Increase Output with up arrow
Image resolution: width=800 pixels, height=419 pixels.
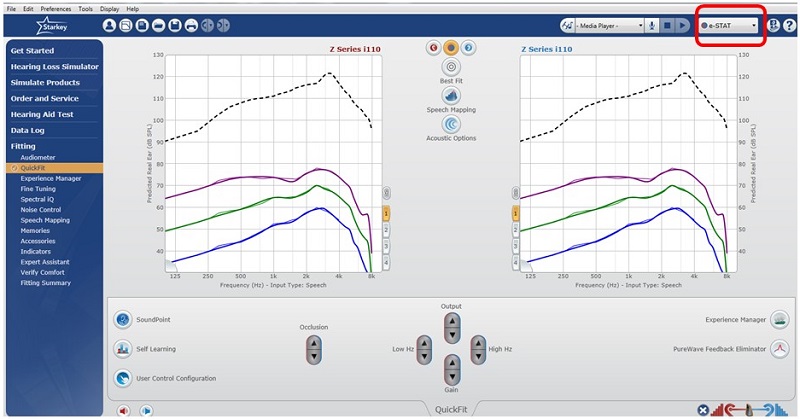click(x=452, y=322)
